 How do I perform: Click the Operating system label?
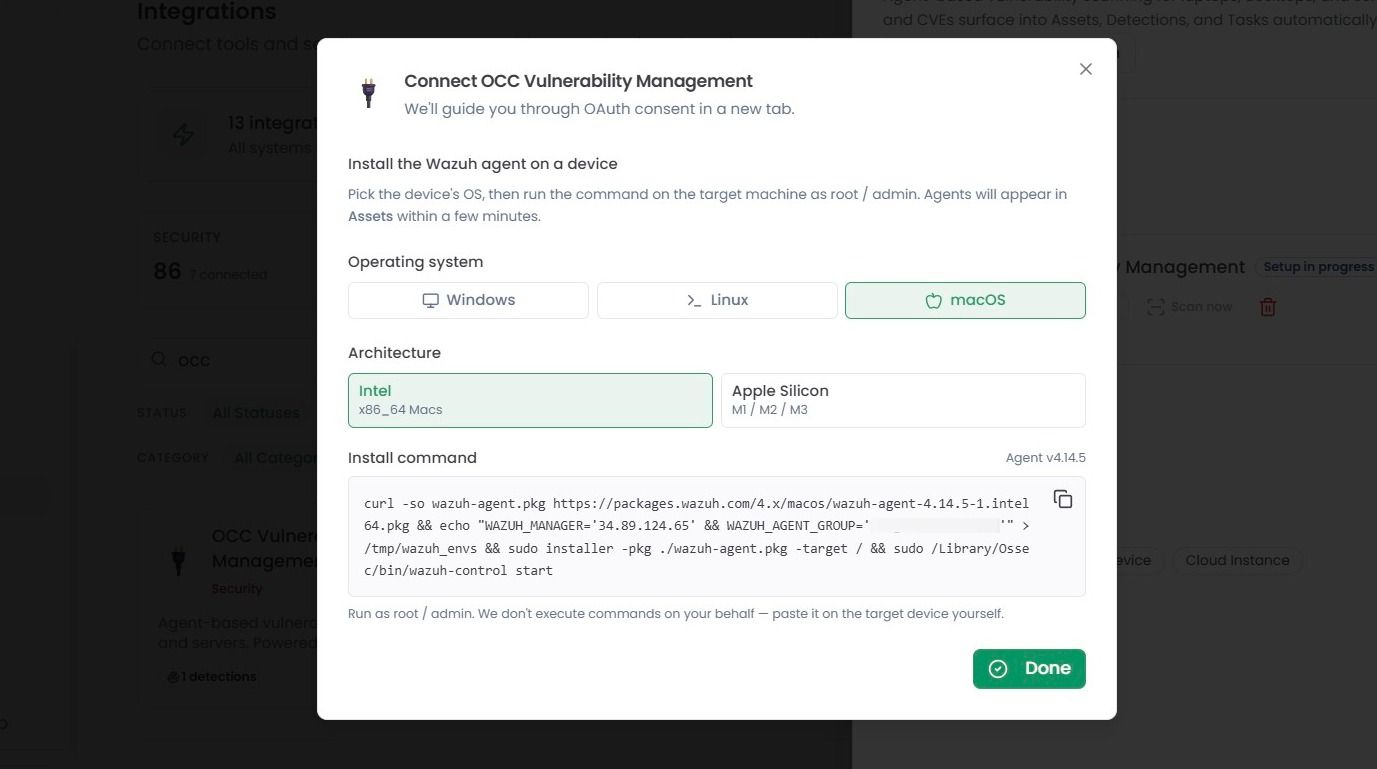tap(415, 262)
